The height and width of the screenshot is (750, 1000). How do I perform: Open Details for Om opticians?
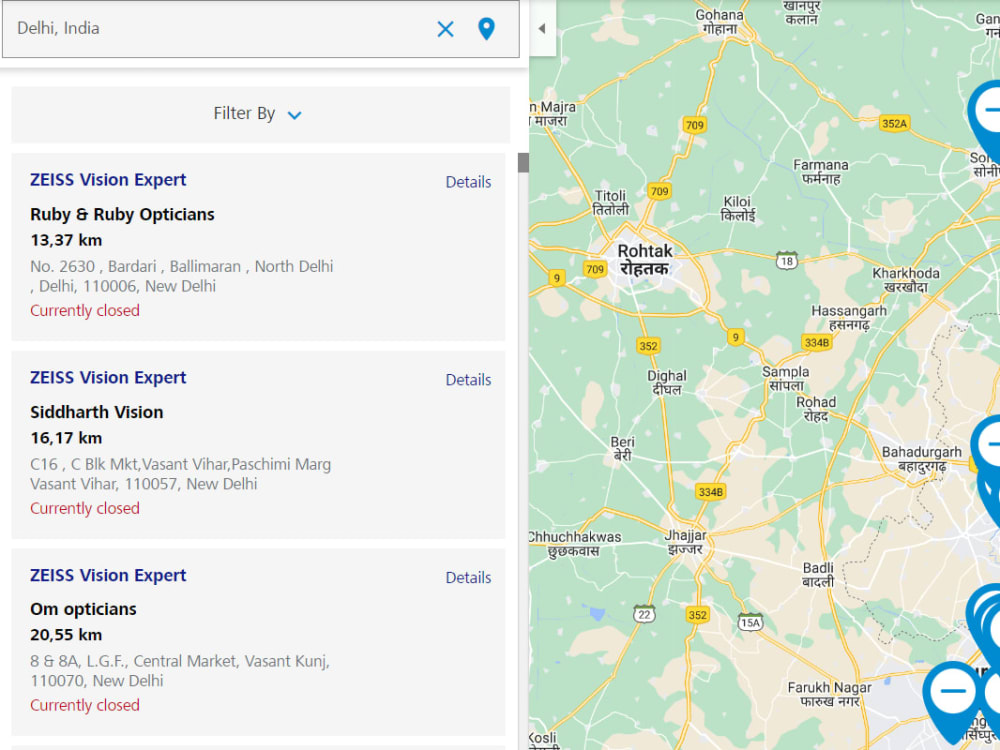click(x=468, y=577)
